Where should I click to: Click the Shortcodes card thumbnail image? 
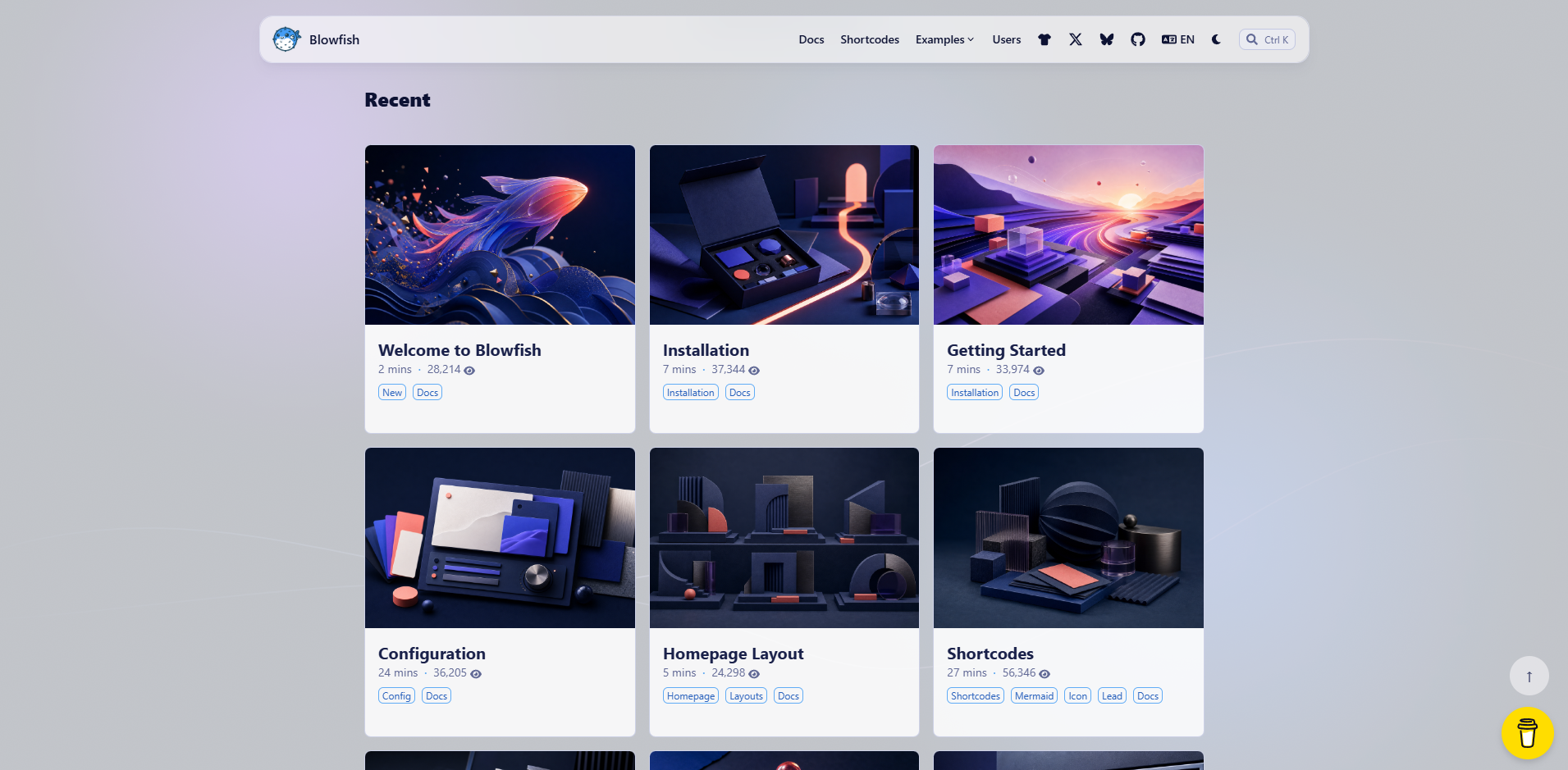pyautogui.click(x=1068, y=538)
